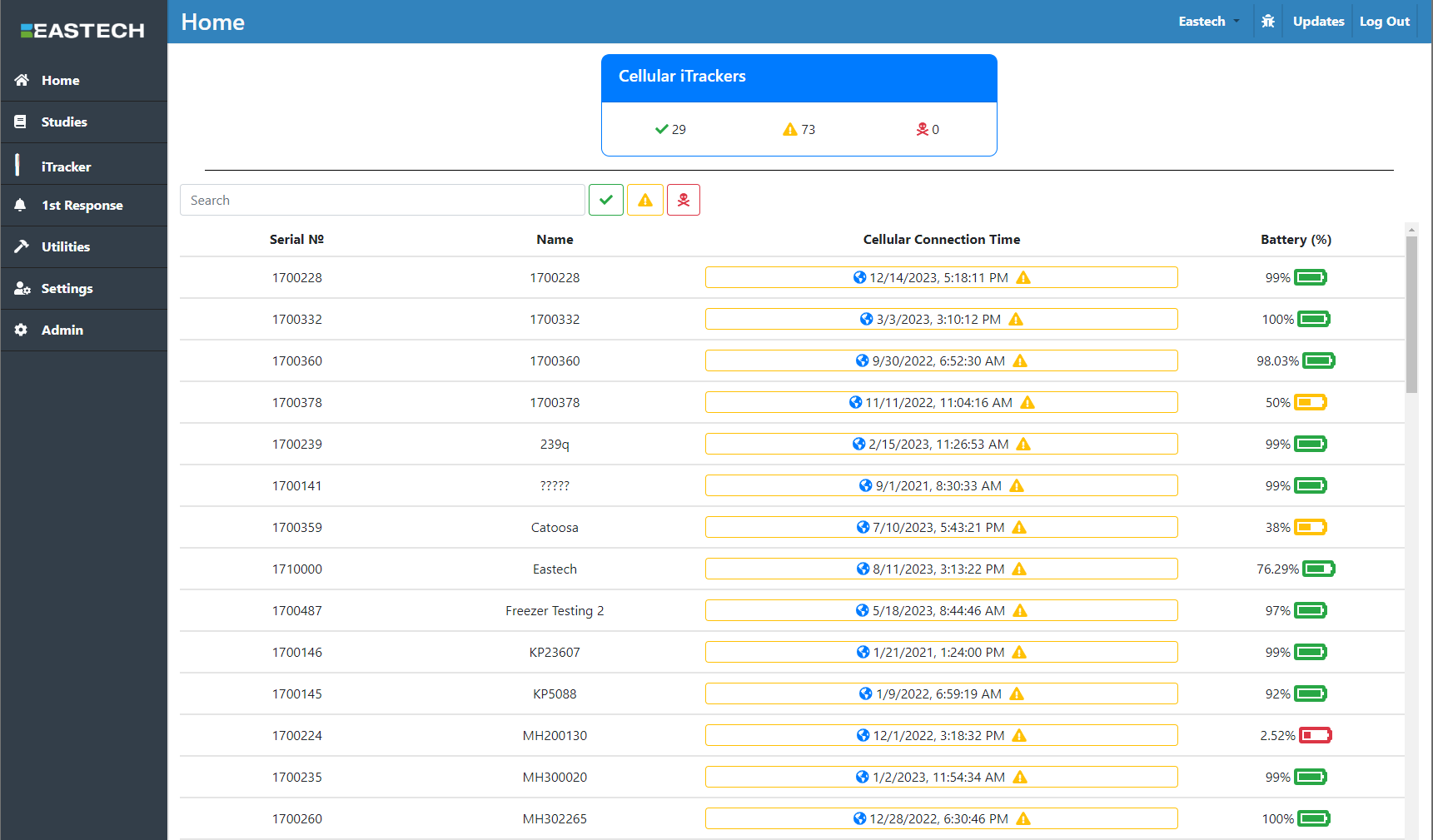
Task: Sort table by Serial № column header
Action: tap(296, 240)
